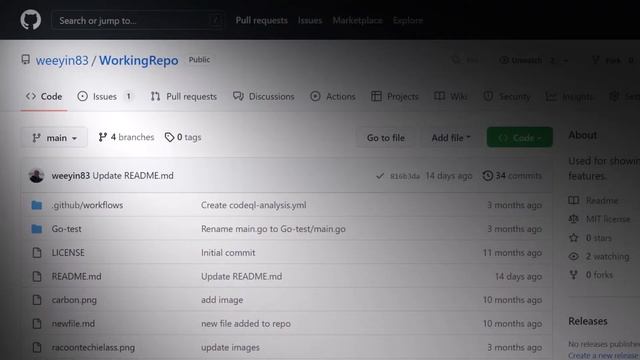Open the add image commit message
Viewport: 640px width, 360px height.
222,300
